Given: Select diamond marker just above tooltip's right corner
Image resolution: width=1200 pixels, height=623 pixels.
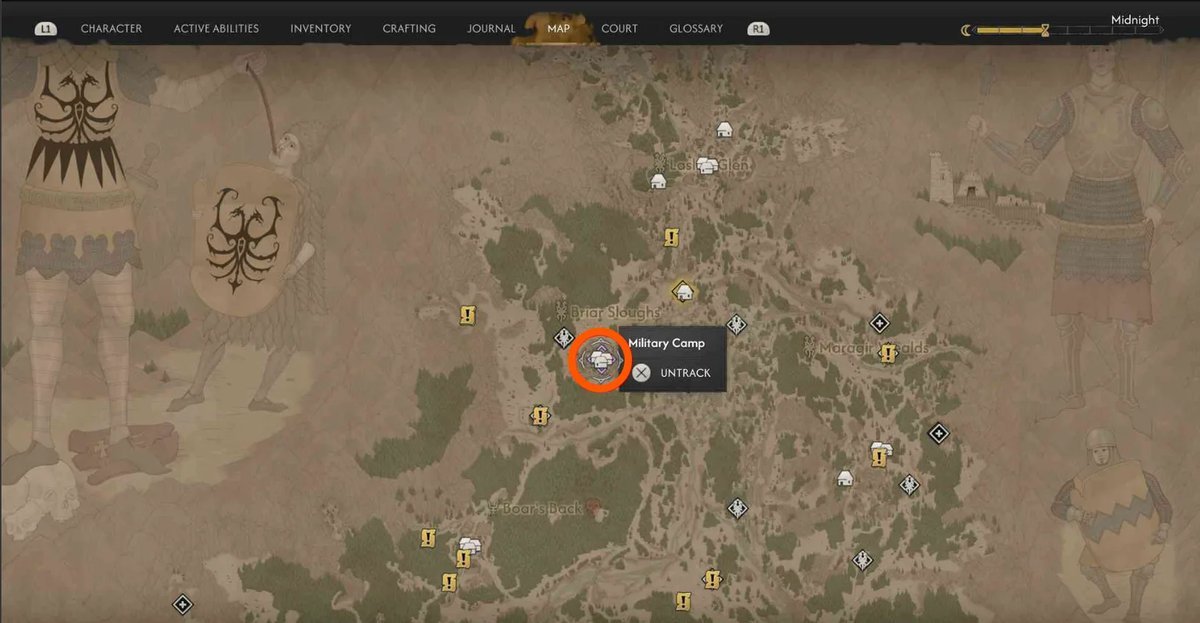Looking at the screenshot, I should click(737, 324).
